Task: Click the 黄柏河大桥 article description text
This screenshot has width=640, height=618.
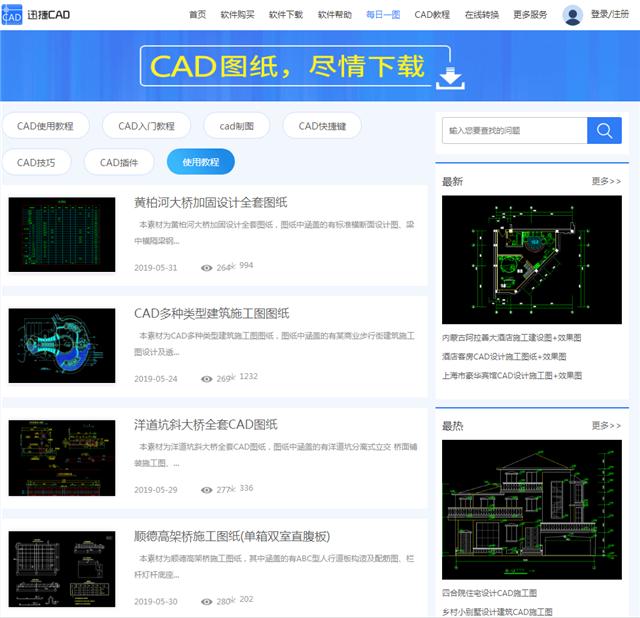Action: coord(274,233)
